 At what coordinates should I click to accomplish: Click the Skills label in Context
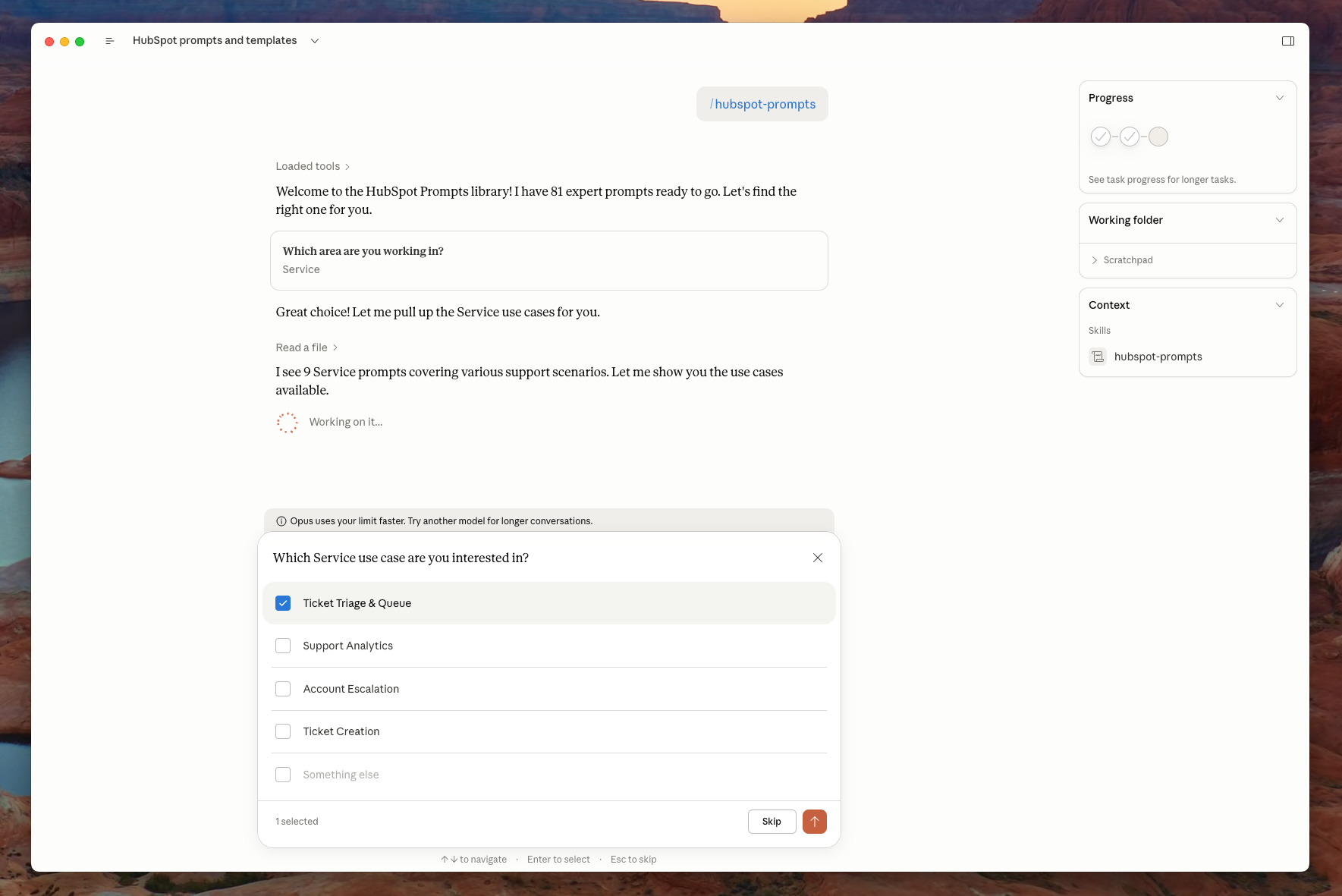[1099, 331]
